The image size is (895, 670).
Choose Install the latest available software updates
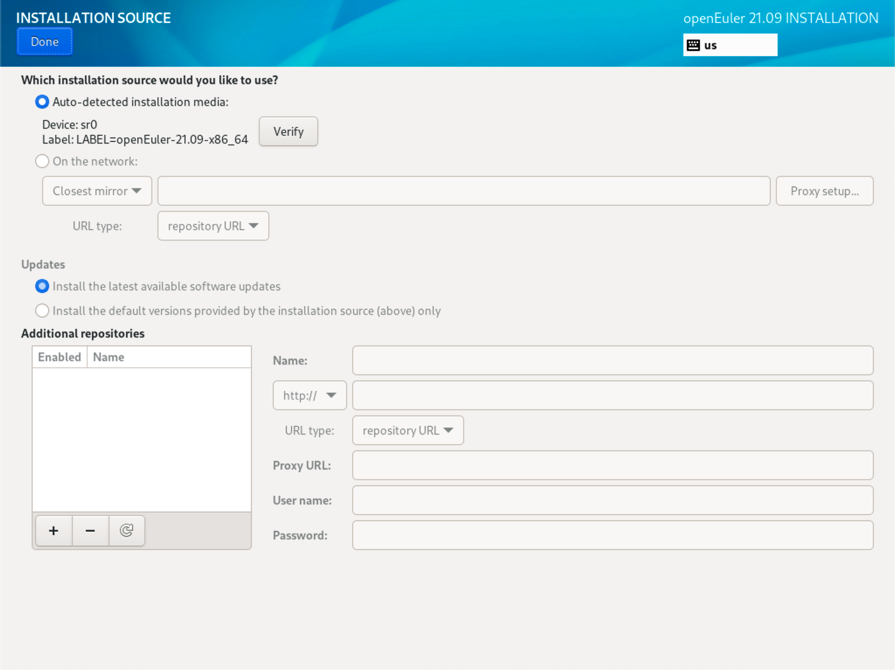(x=42, y=286)
